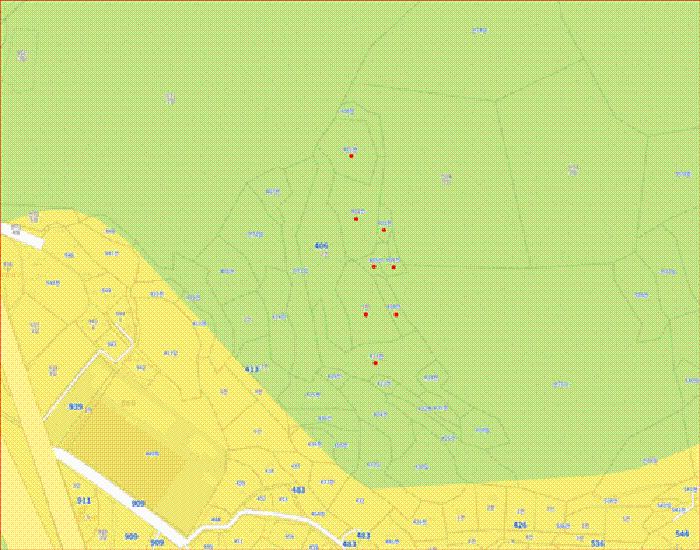The height and width of the screenshot is (550, 700).
Task: Select the bottommost red point marker
Action: point(375,363)
